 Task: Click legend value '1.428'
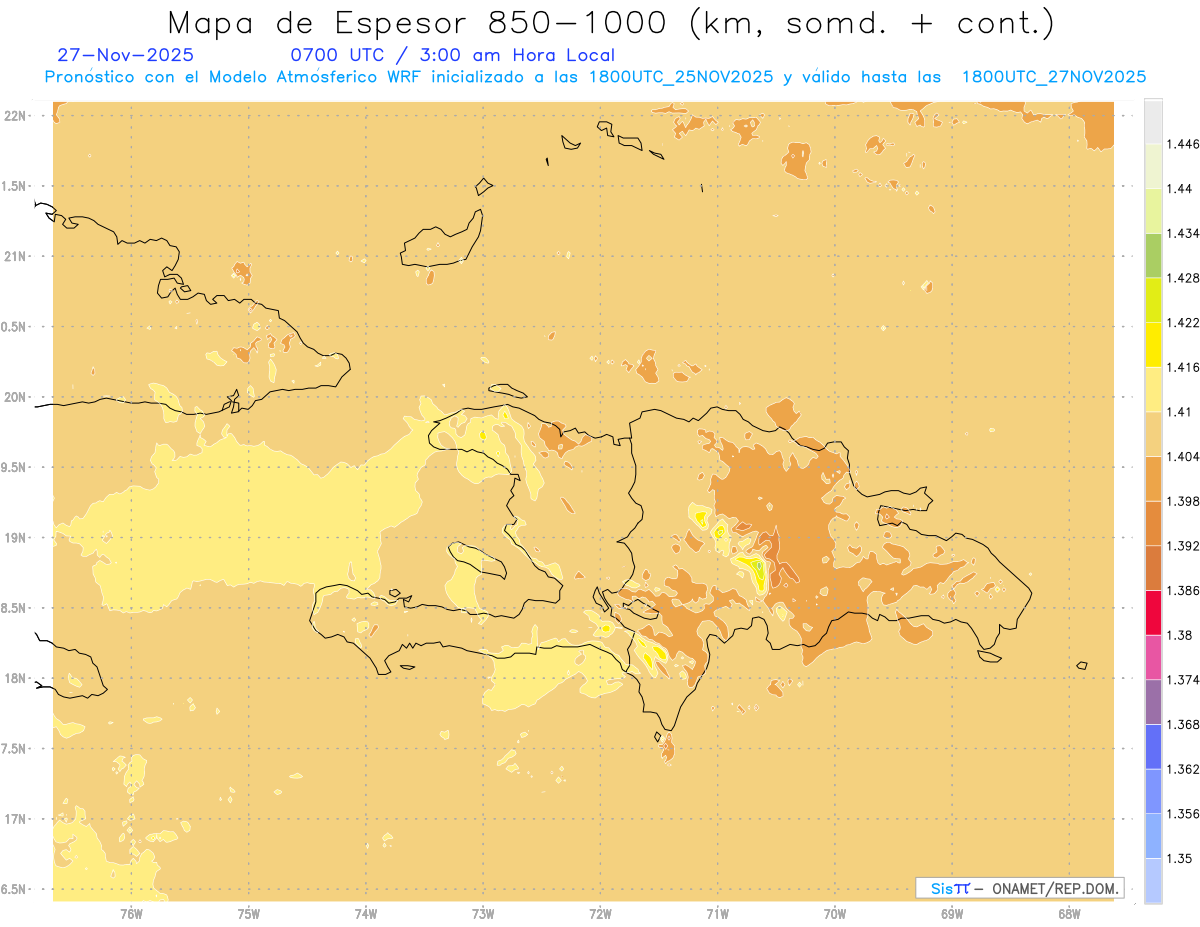(1183, 278)
